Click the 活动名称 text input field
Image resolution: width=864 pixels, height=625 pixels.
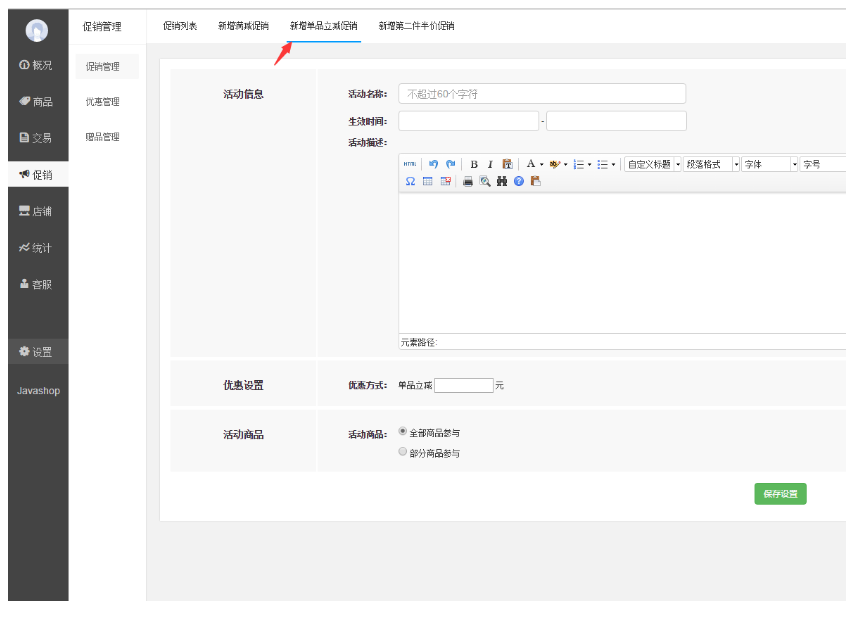pos(542,94)
